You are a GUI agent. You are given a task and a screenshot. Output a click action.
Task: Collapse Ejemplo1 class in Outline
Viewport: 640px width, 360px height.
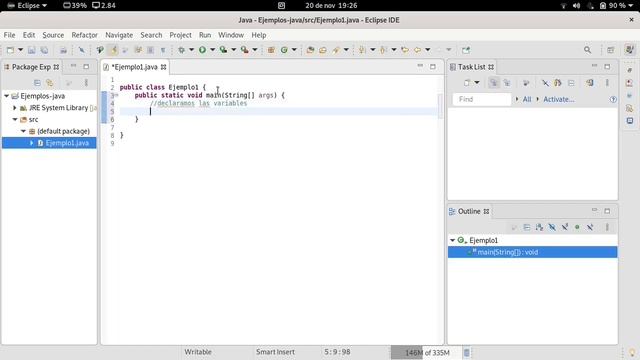tap(452, 240)
